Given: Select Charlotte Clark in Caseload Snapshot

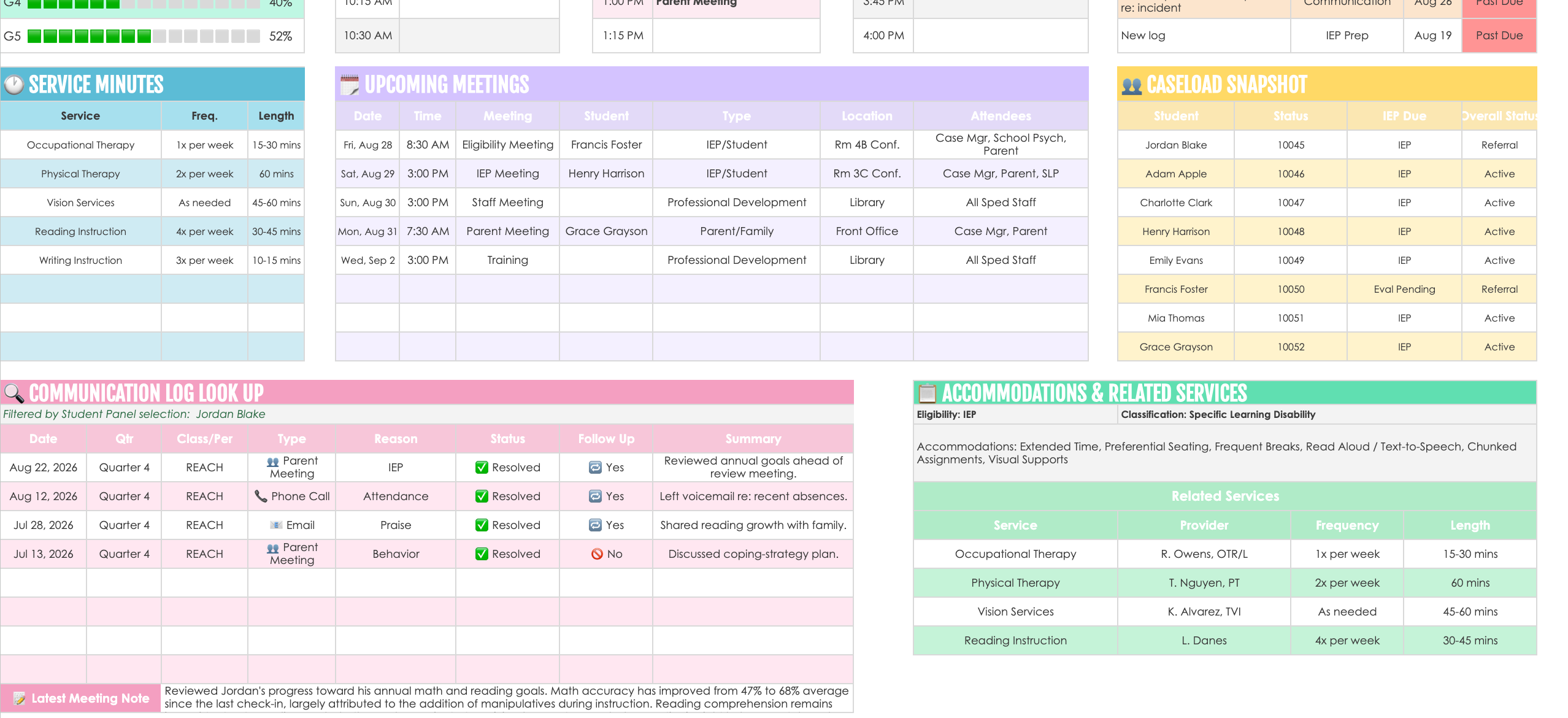Looking at the screenshot, I should click(x=1175, y=203).
